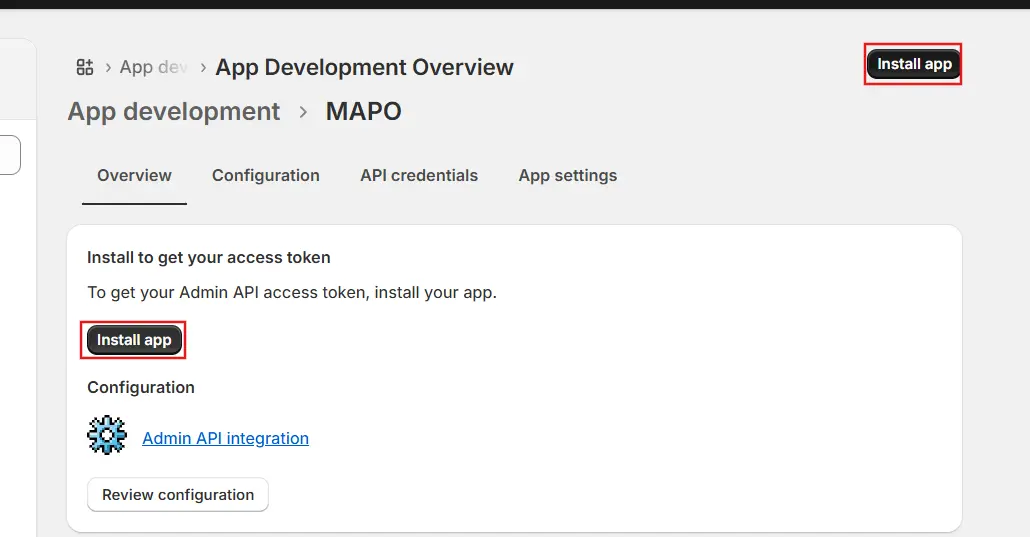The image size is (1030, 537).
Task: Click the Configuration section heading in card
Action: (x=141, y=387)
